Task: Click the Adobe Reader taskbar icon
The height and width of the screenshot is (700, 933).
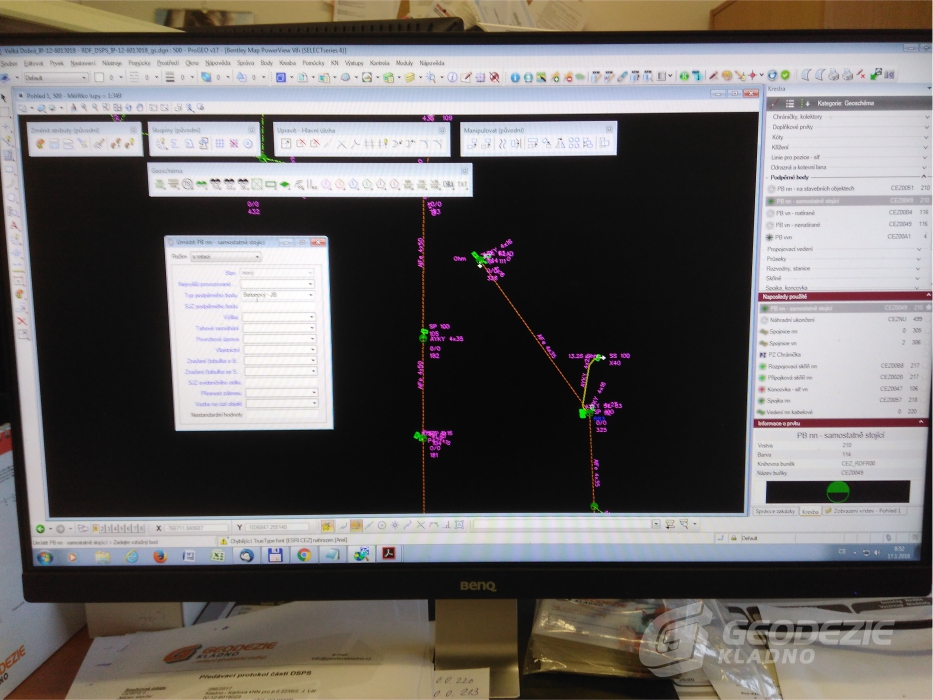Action: coord(389,555)
